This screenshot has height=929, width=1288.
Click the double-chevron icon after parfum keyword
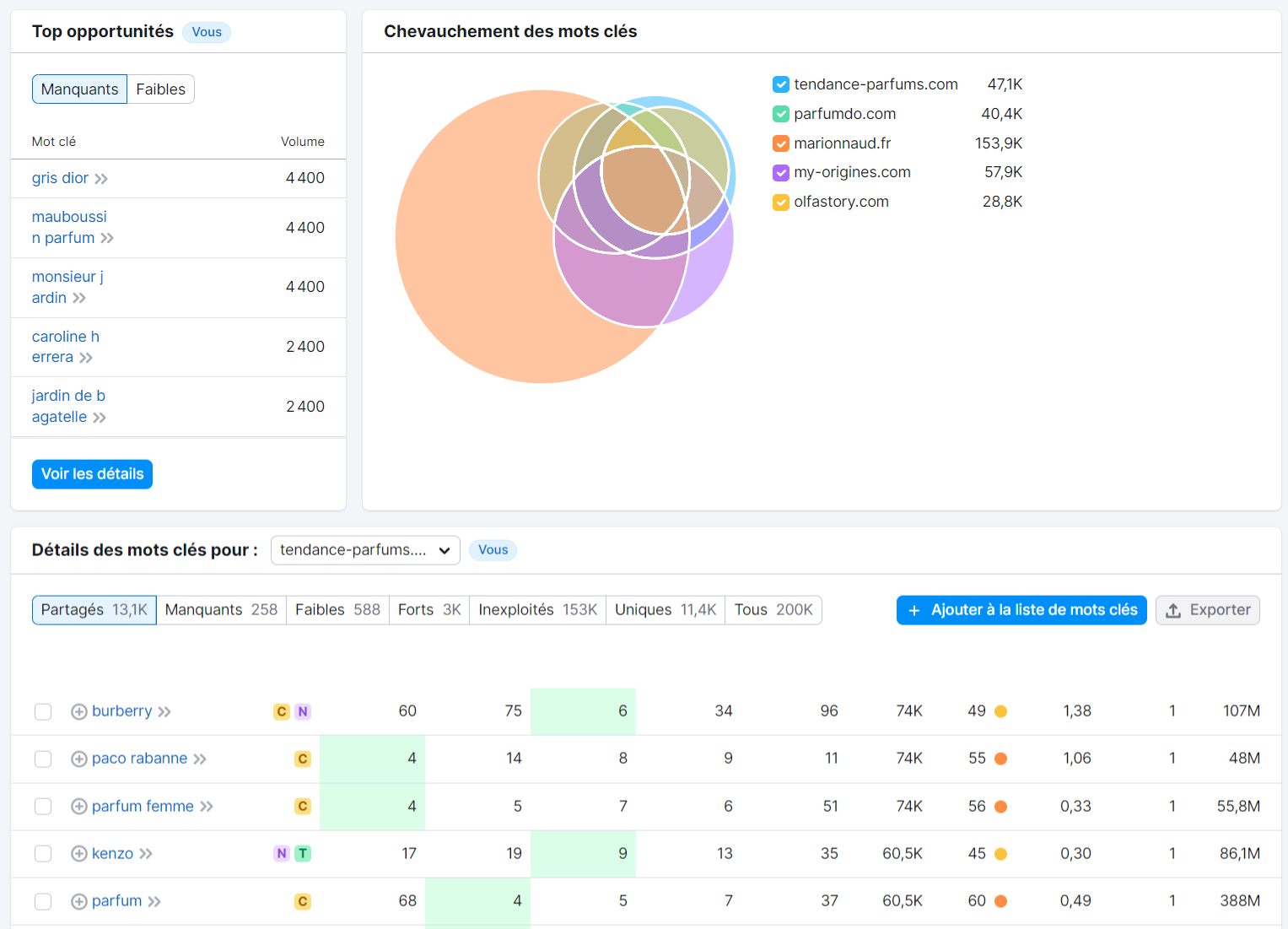(x=154, y=902)
